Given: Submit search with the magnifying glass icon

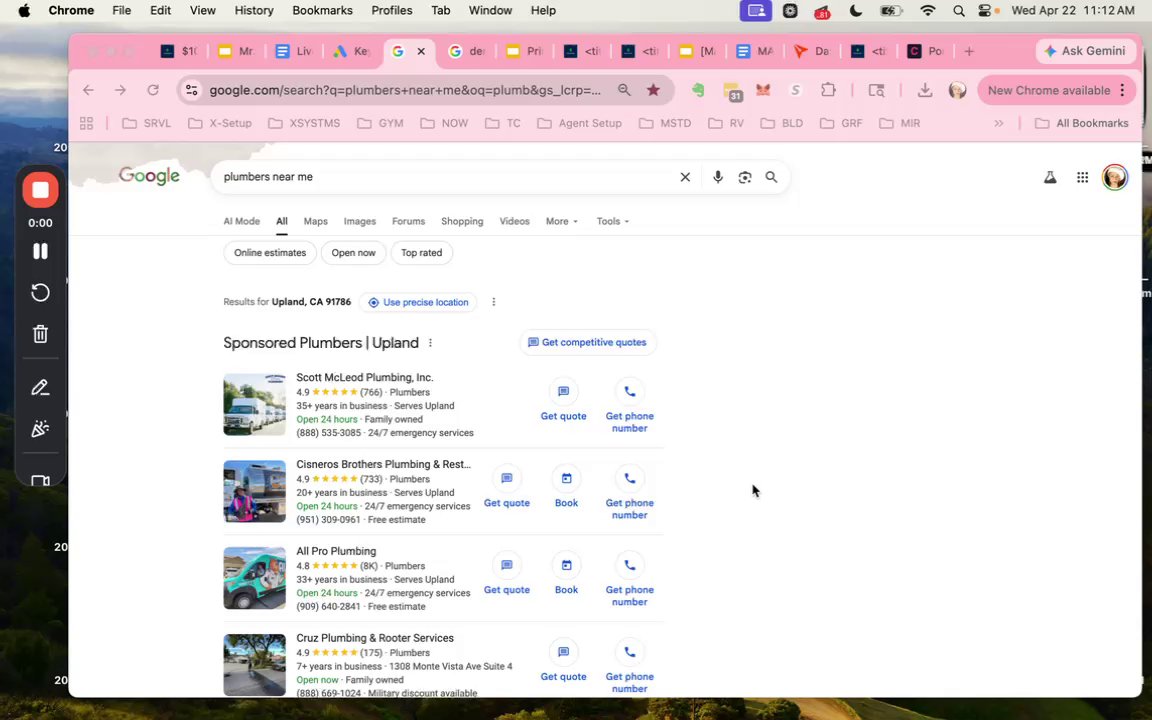Looking at the screenshot, I should pos(771,177).
